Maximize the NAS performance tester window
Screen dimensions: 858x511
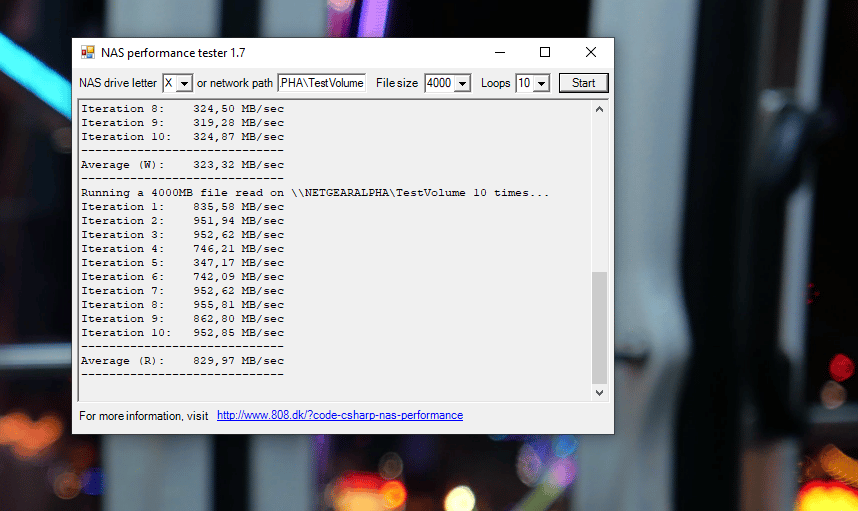click(545, 53)
